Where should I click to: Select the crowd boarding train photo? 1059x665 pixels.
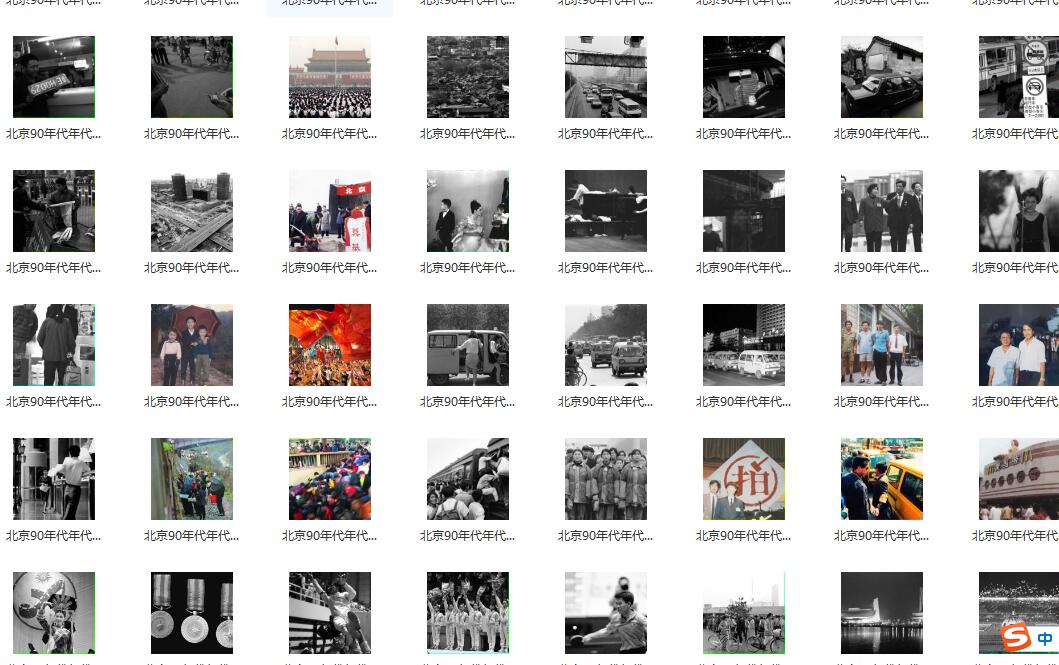[468, 479]
